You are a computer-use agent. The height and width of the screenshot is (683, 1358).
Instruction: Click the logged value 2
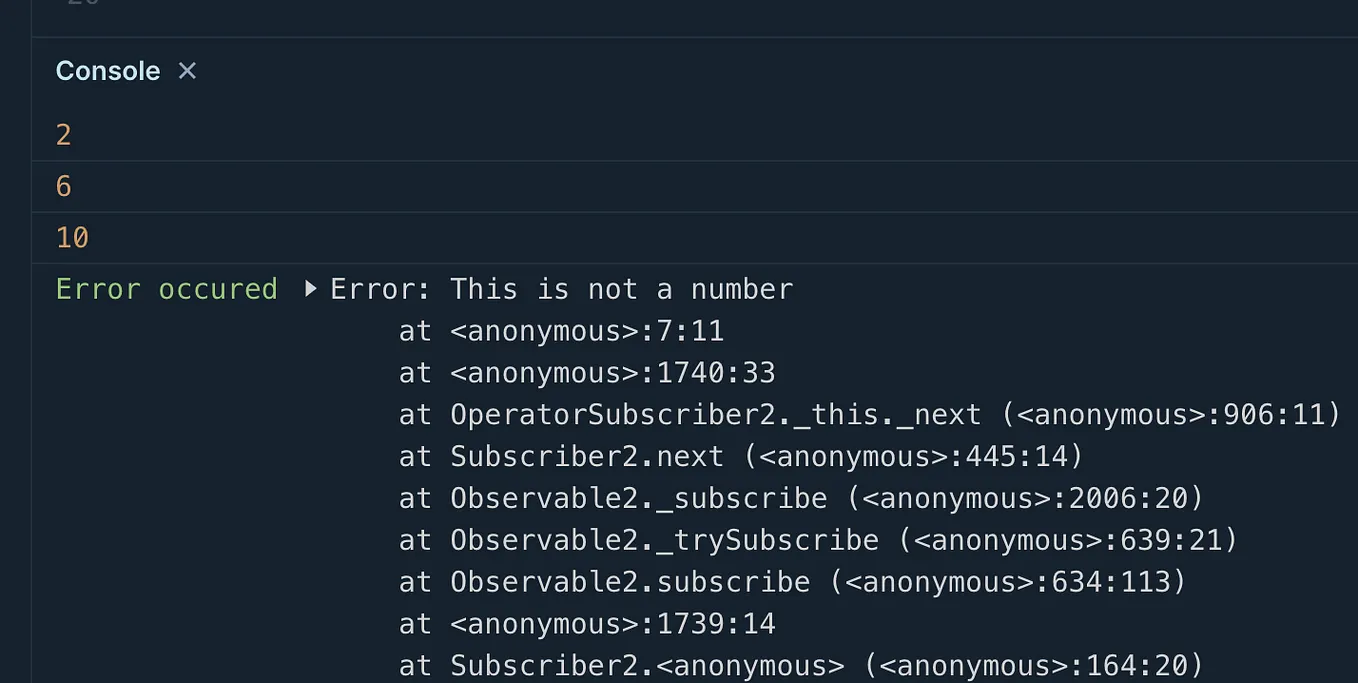[63, 134]
